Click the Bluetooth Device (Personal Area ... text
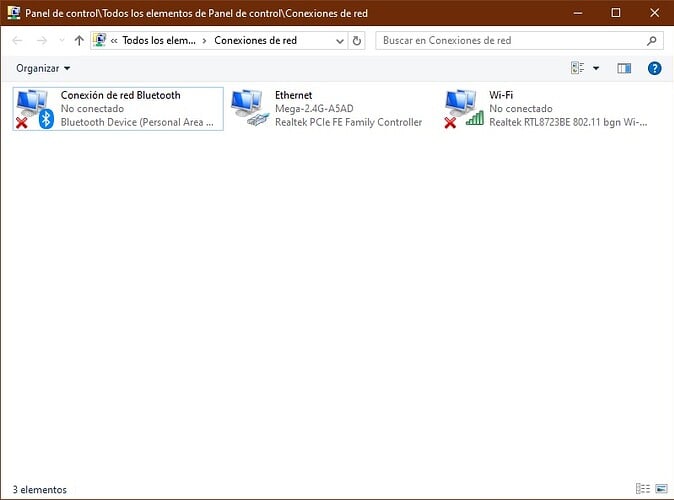Image resolution: width=674 pixels, height=500 pixels. click(137, 122)
